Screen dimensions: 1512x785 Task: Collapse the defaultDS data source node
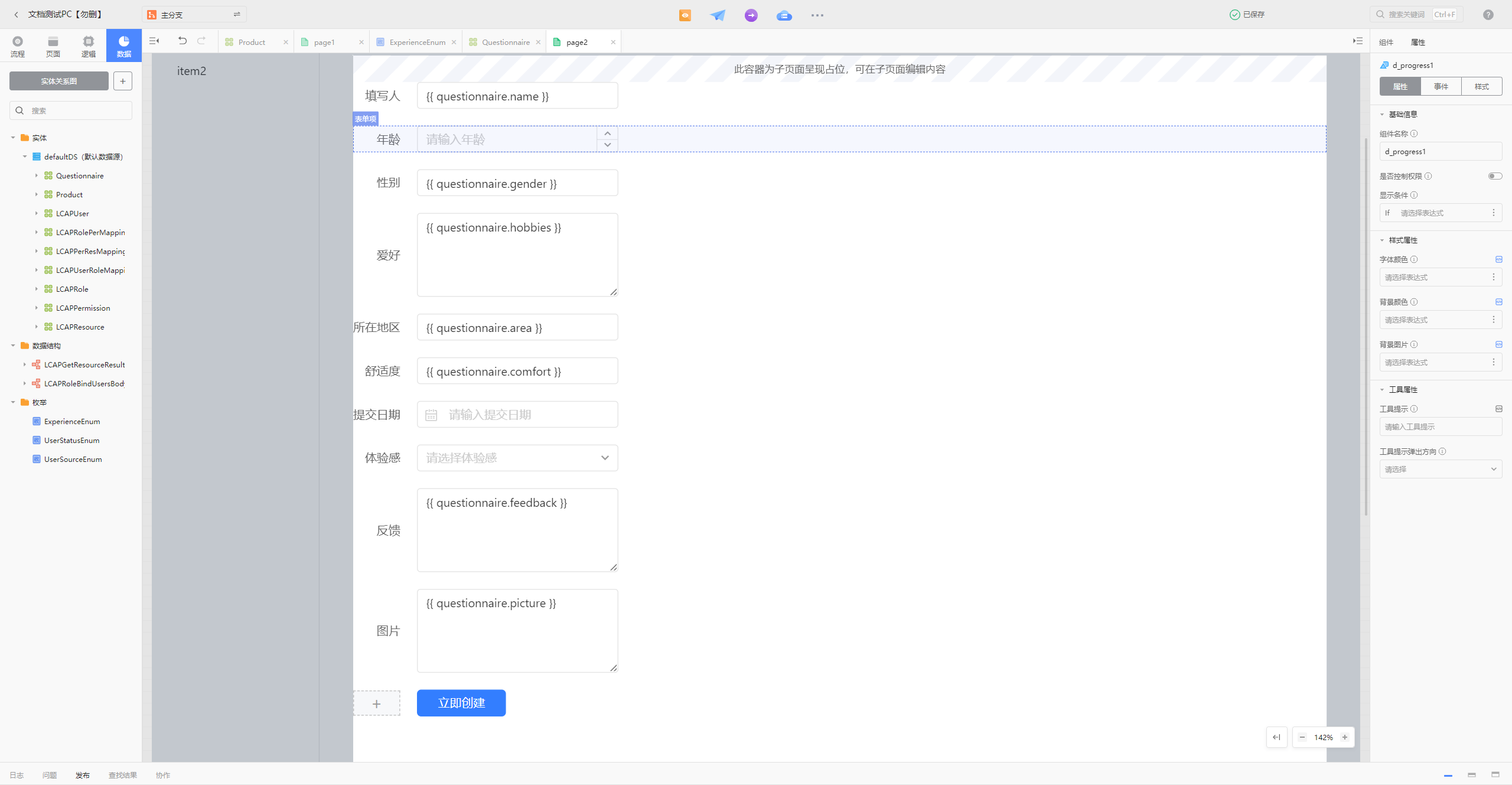click(25, 157)
